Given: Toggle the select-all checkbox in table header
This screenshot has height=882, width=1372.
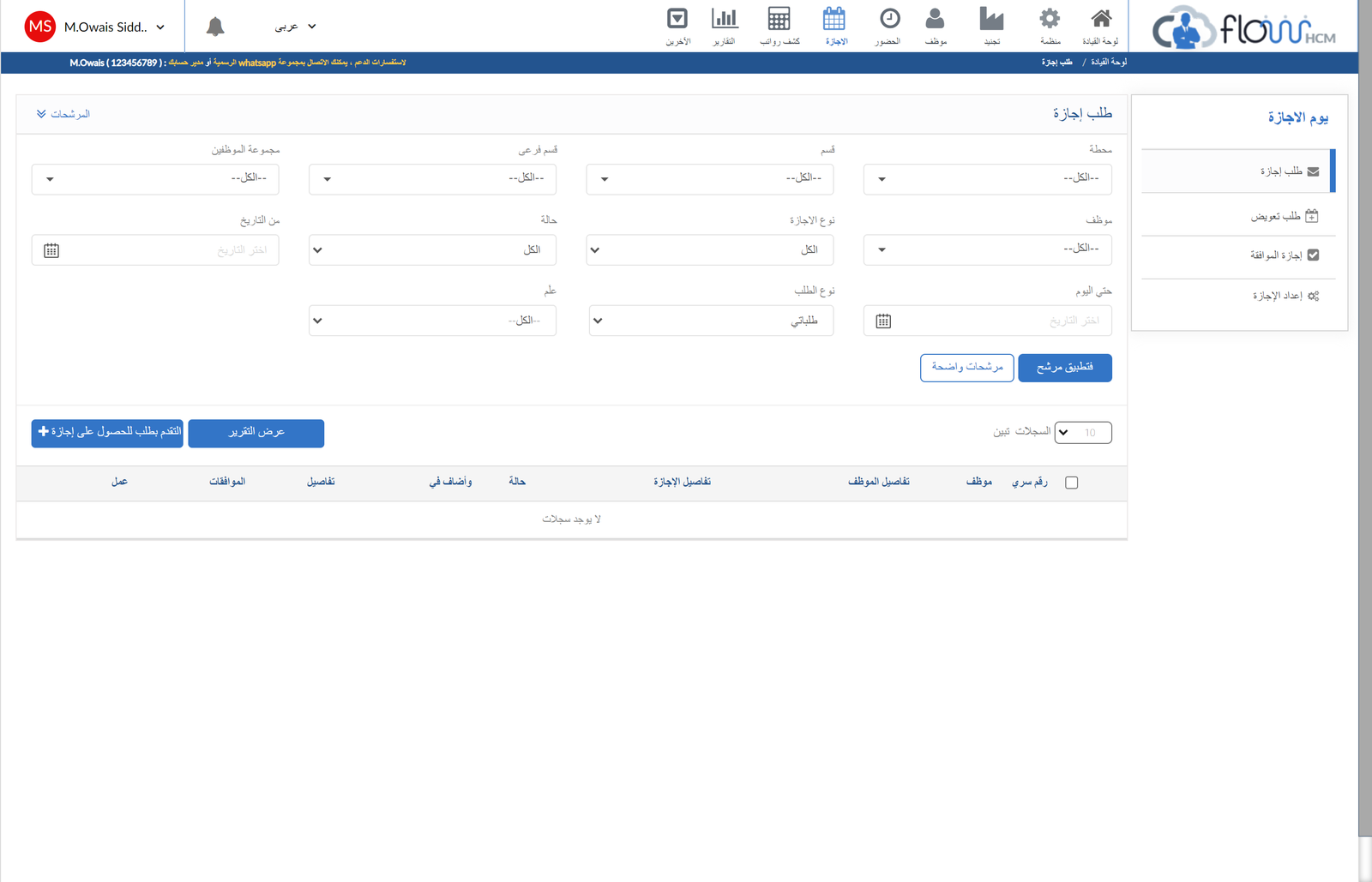Looking at the screenshot, I should (x=1071, y=483).
